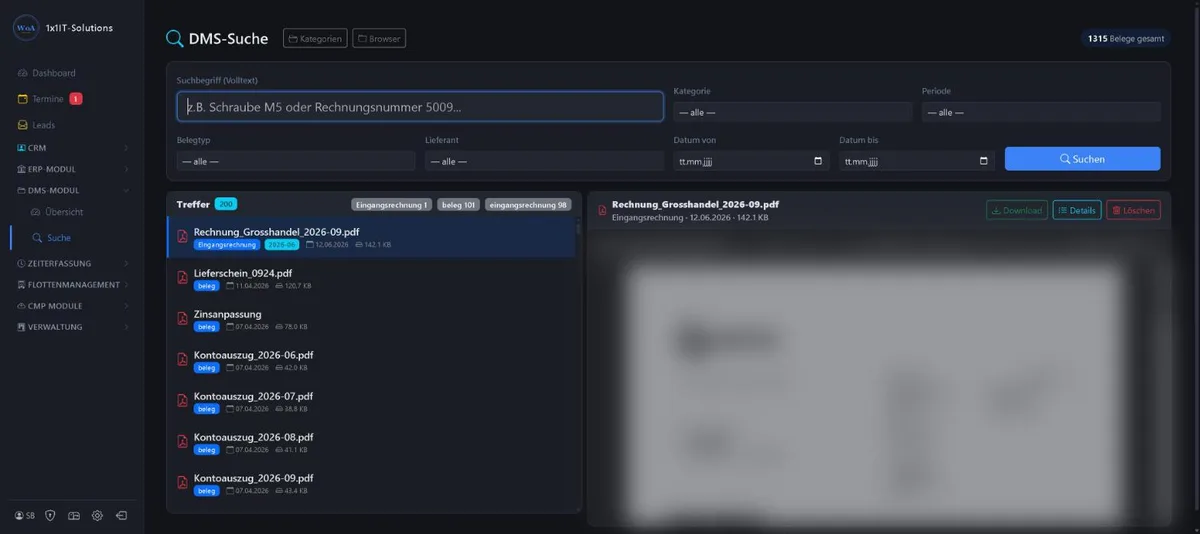Collapse the DMS-MODUL section

point(72,190)
